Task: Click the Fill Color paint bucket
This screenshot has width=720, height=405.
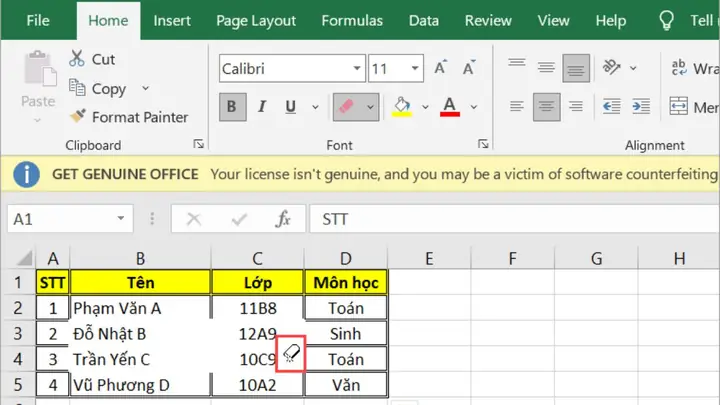Action: 402,107
